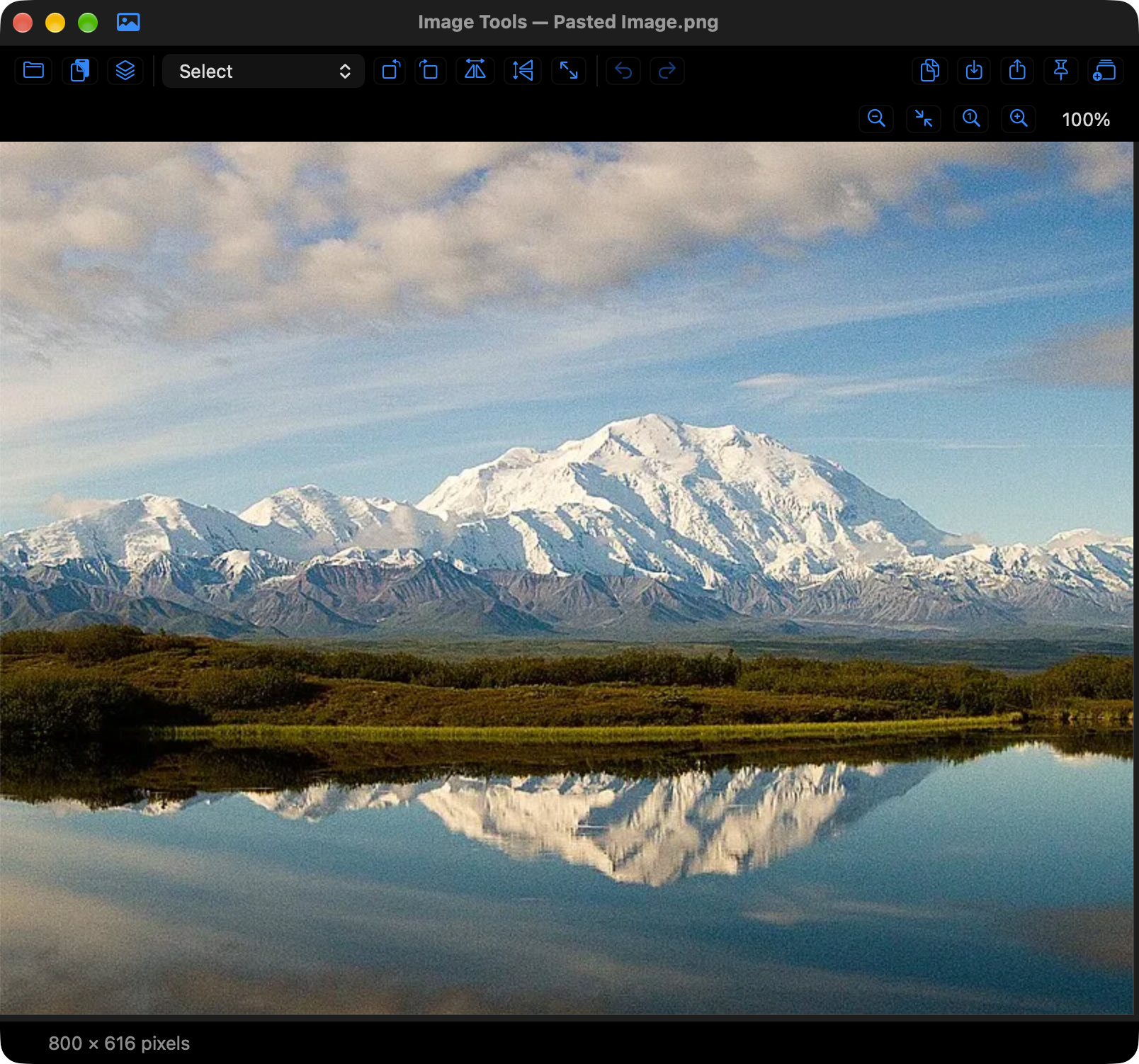Click the window title Image Tools — Pasted Image.png

click(x=568, y=22)
